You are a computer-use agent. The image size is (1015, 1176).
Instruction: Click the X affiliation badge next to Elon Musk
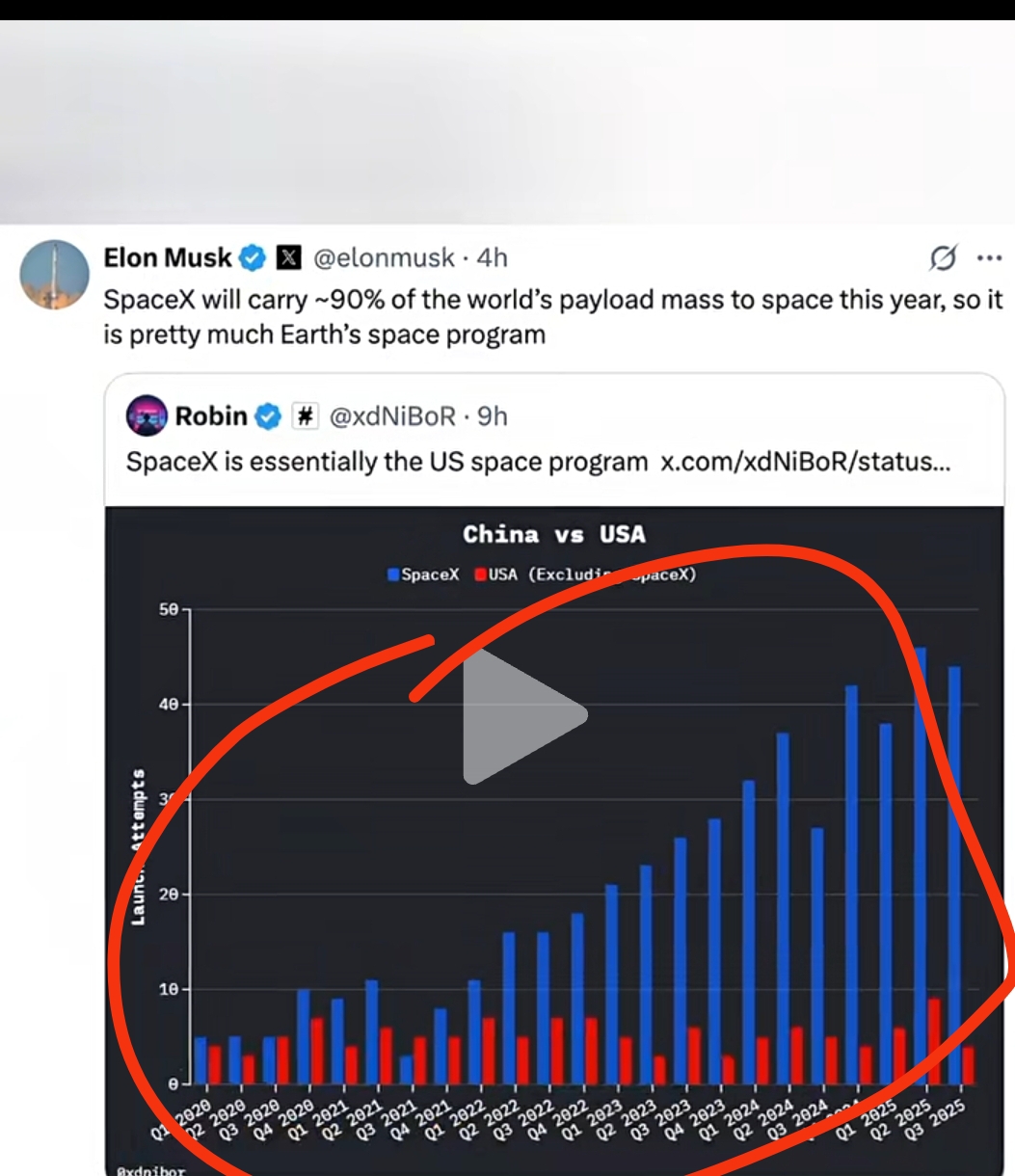(288, 258)
